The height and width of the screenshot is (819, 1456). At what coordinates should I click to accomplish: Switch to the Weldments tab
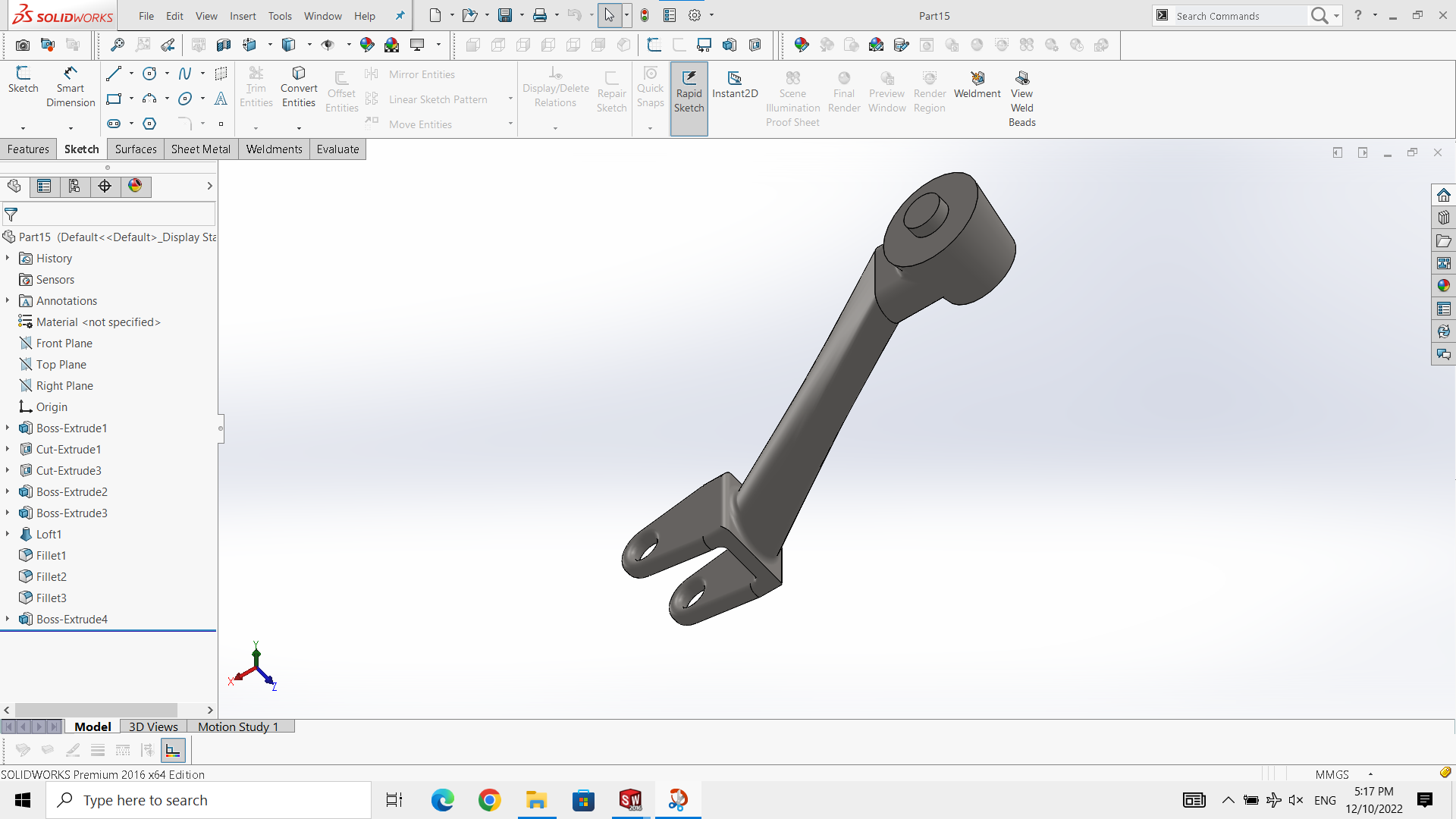click(274, 149)
